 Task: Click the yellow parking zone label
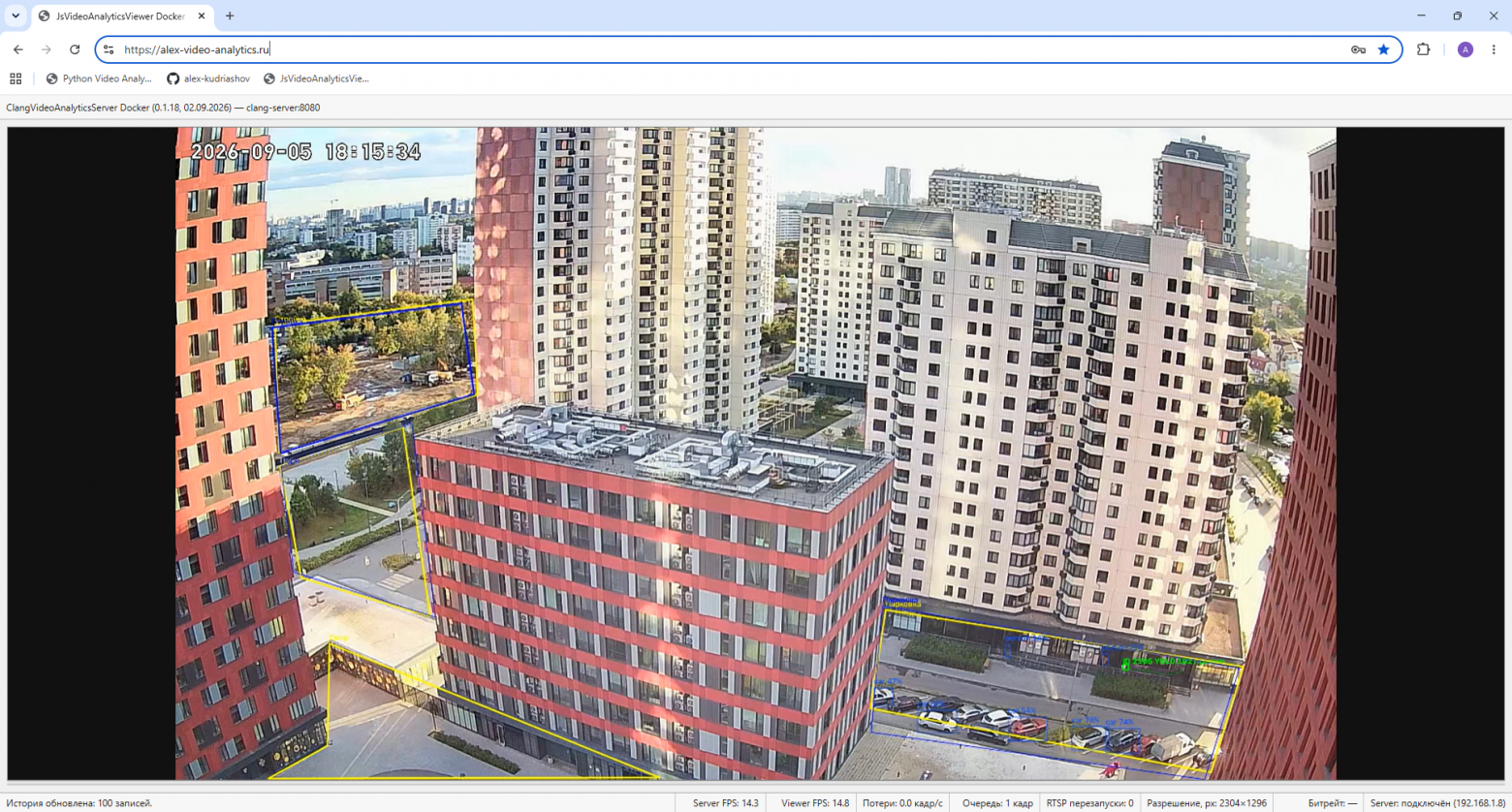click(903, 605)
